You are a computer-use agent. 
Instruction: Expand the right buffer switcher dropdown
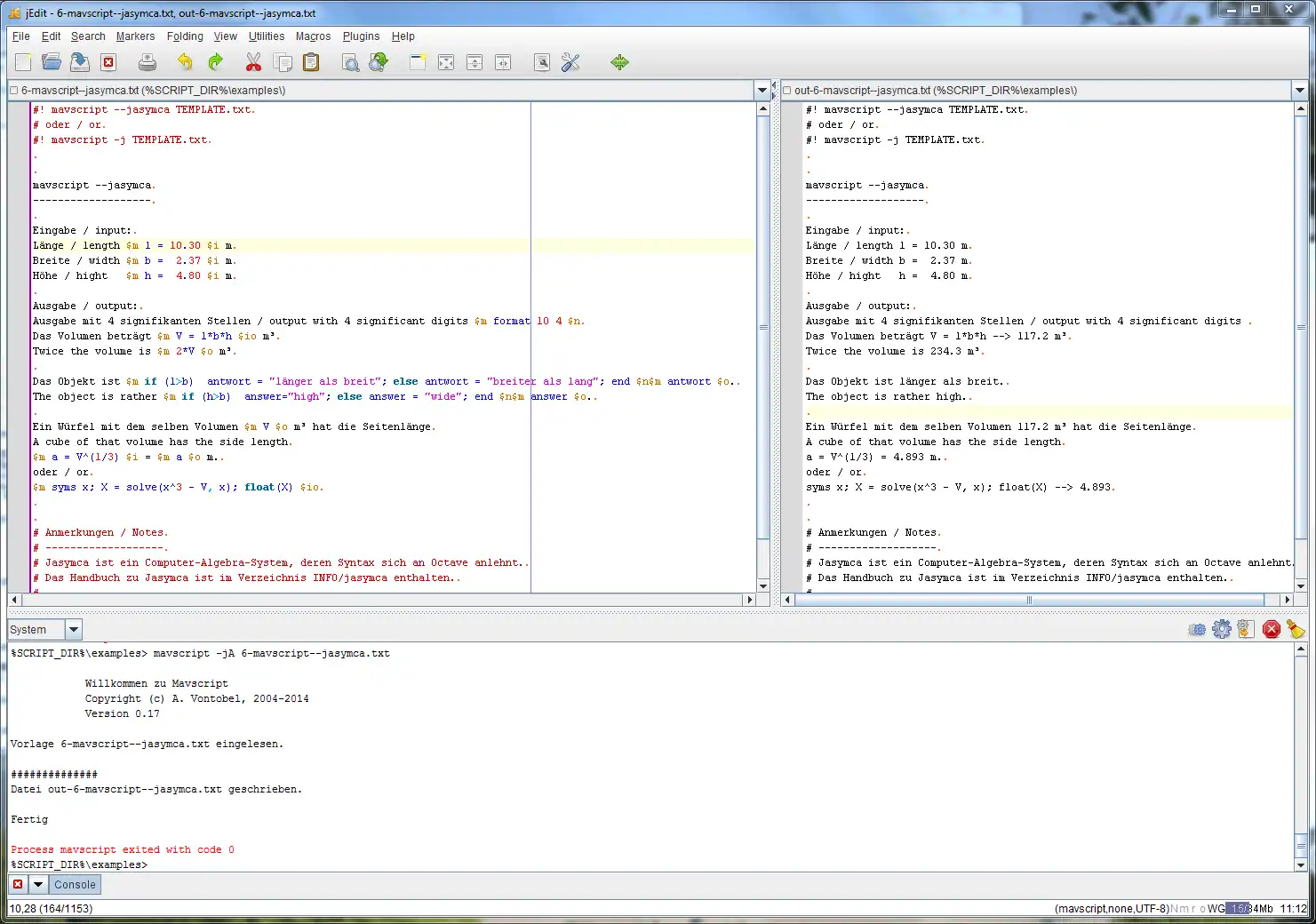[1299, 90]
